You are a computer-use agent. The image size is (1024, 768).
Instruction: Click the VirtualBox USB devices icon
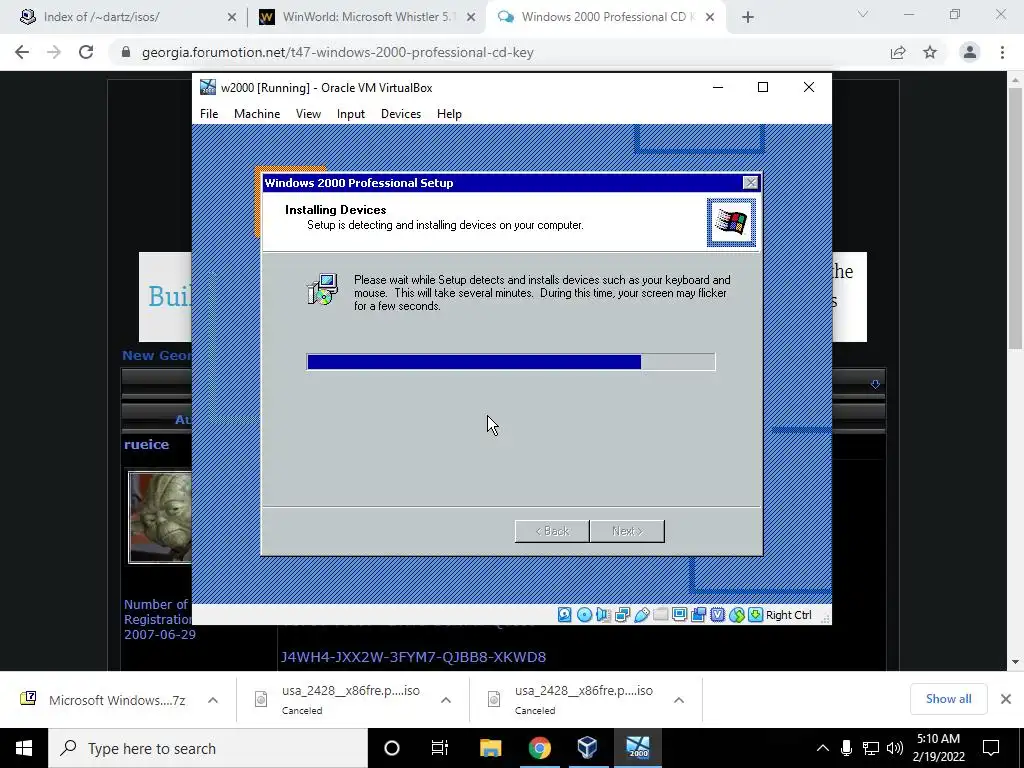coord(641,615)
